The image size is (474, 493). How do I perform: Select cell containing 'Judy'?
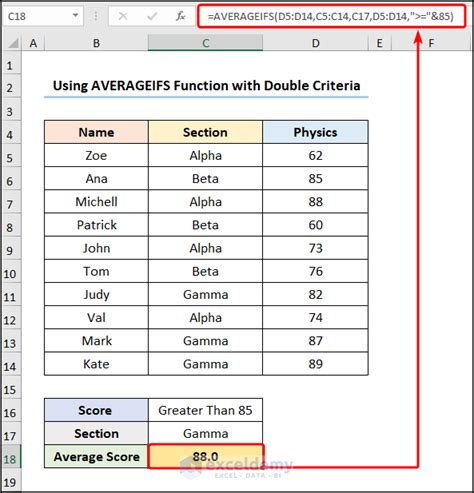[96, 294]
